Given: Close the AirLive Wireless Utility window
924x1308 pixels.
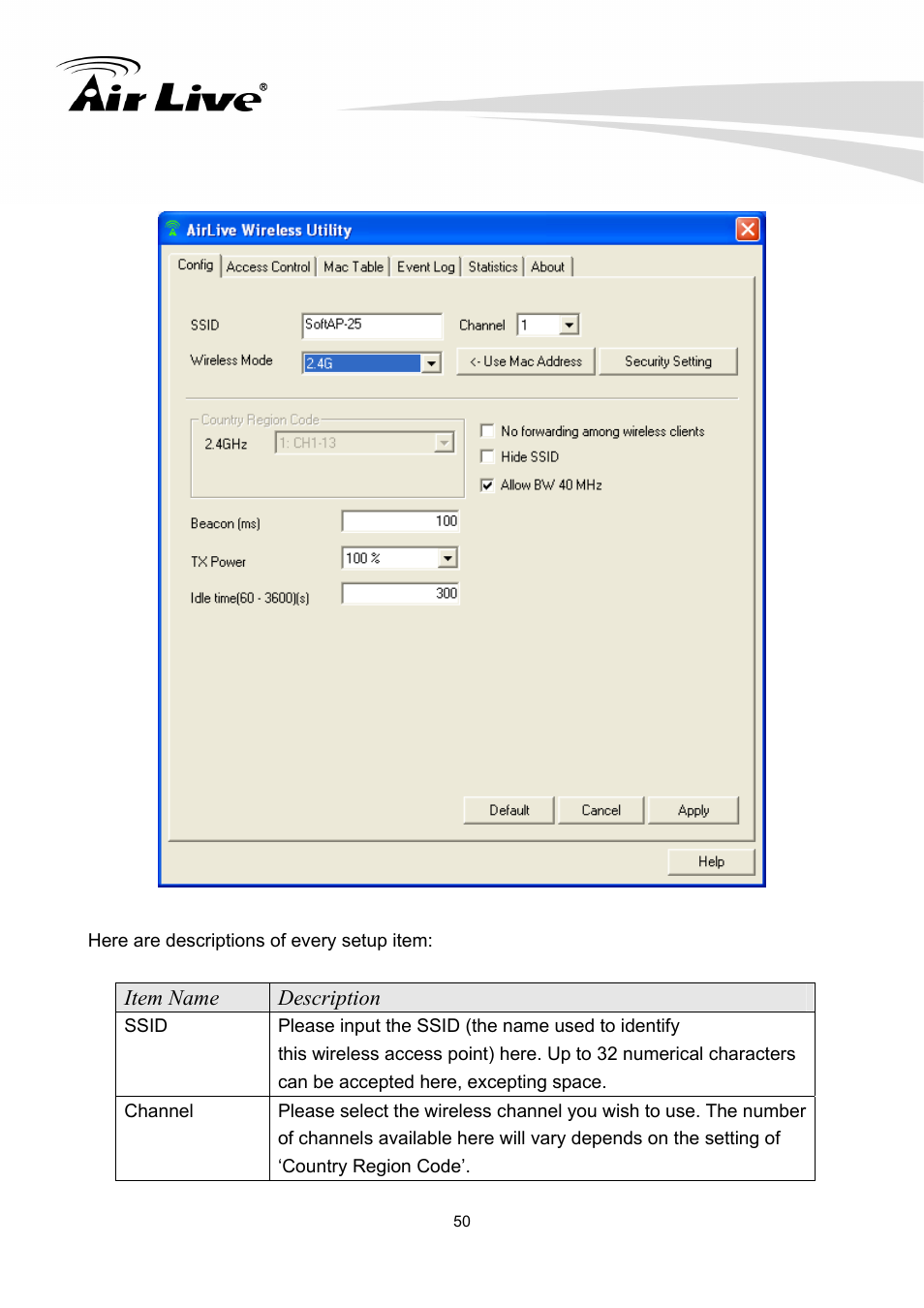Looking at the screenshot, I should pyautogui.click(x=747, y=230).
